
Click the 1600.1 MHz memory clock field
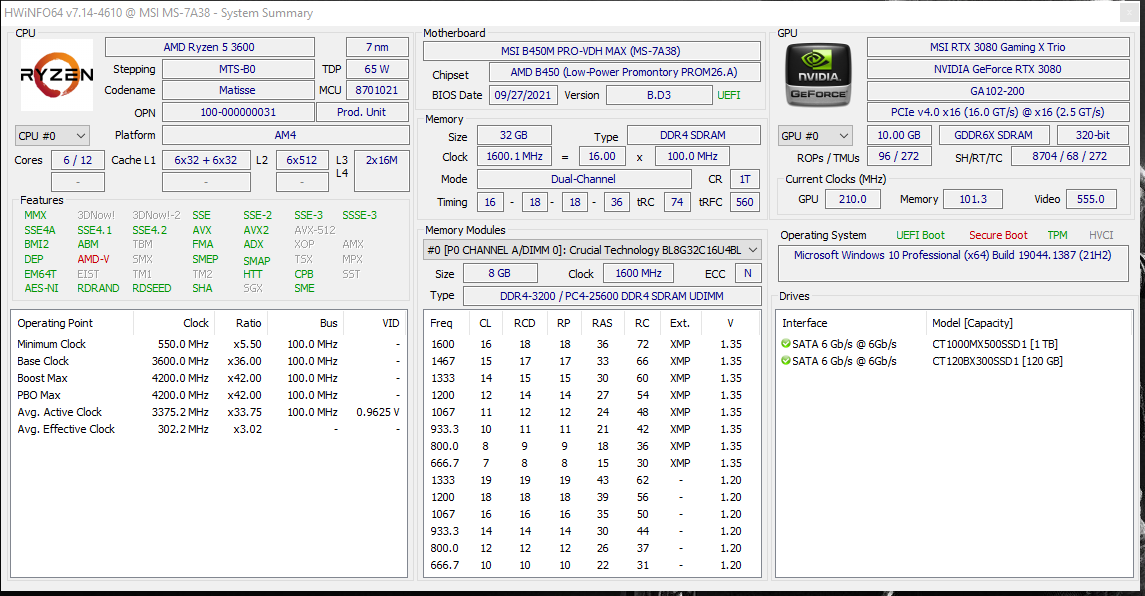[515, 156]
